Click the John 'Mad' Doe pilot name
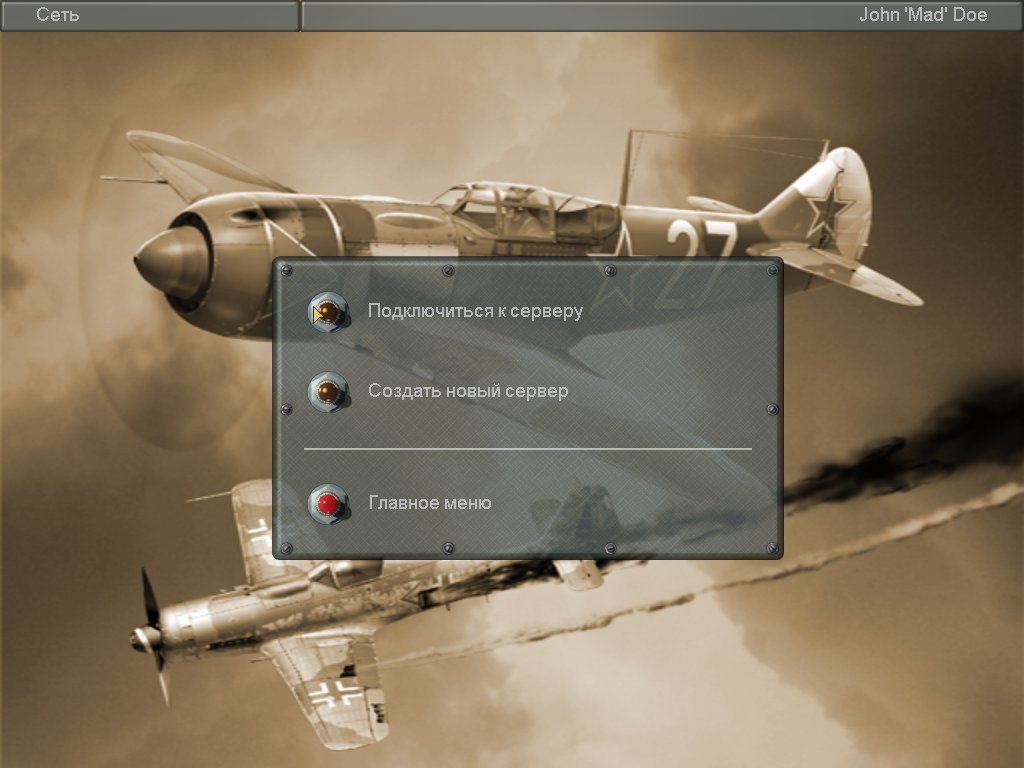This screenshot has width=1024, height=768. [x=923, y=15]
